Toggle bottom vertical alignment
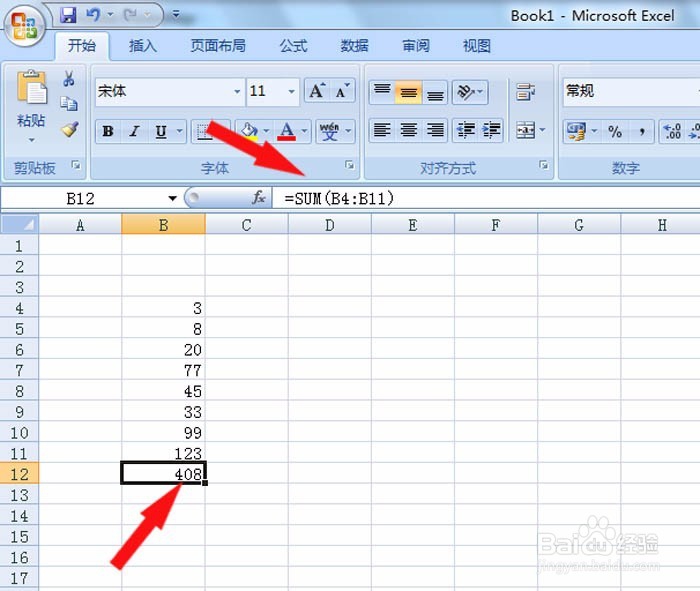The width and height of the screenshot is (700, 591). pyautogui.click(x=435, y=92)
